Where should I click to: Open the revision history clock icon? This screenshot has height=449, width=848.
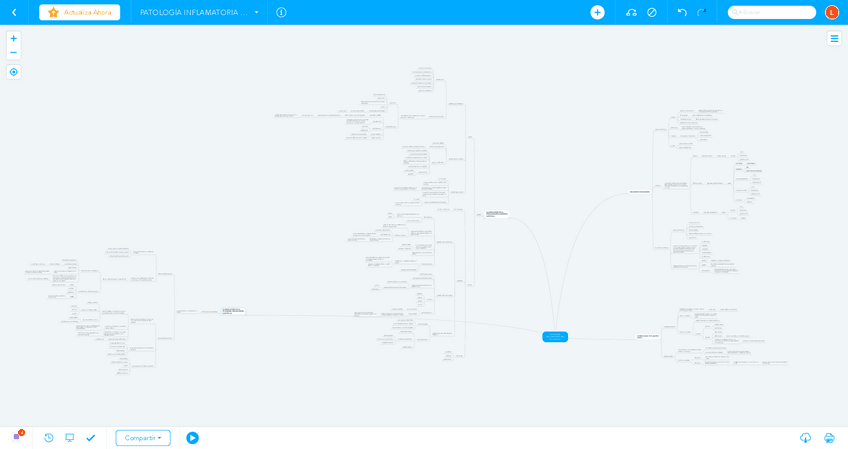tap(49, 437)
